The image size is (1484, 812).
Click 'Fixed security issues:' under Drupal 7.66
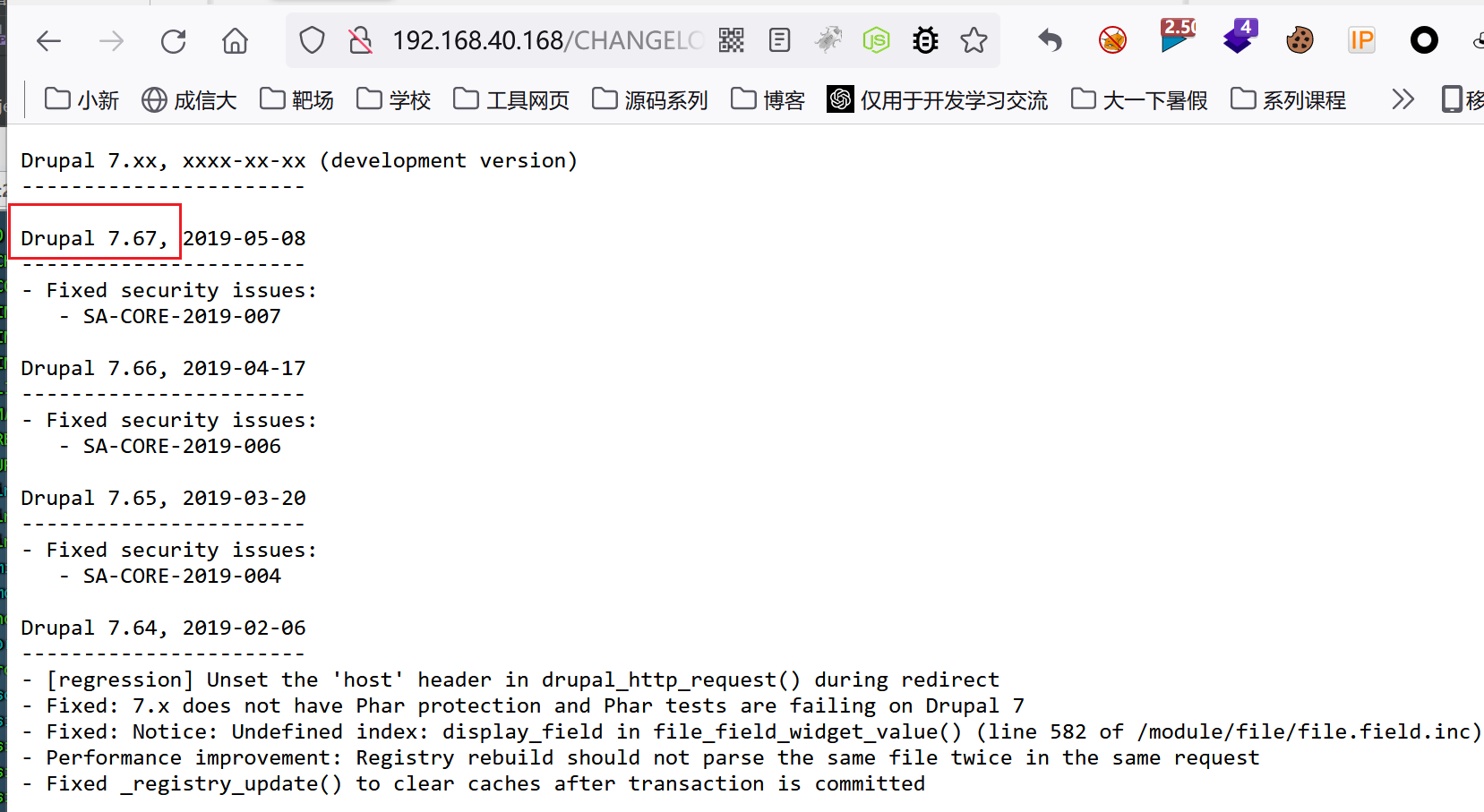pyautogui.click(x=182, y=420)
